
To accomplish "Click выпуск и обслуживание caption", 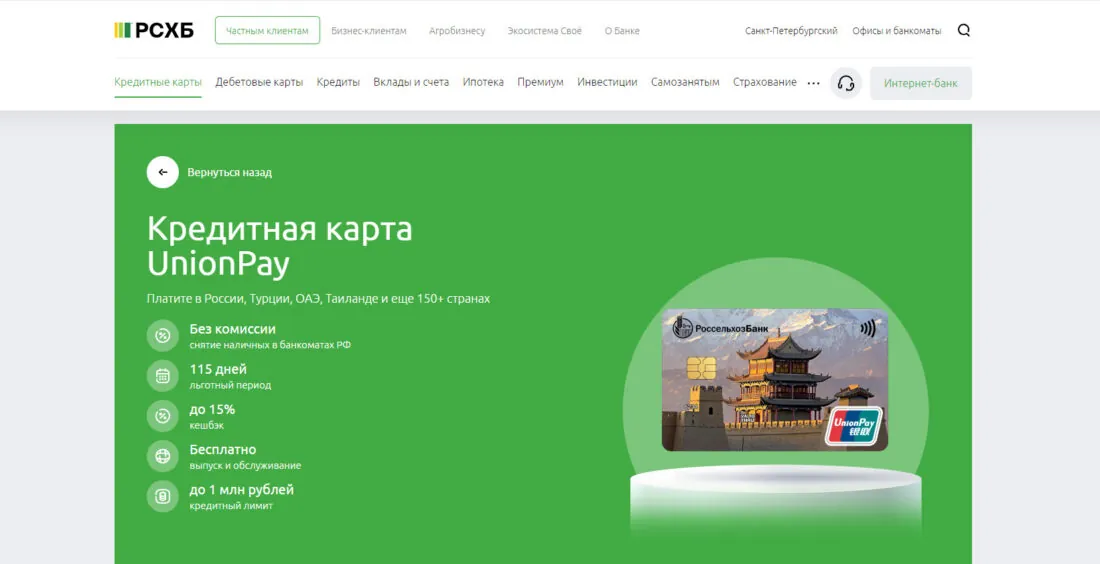I will (x=245, y=465).
